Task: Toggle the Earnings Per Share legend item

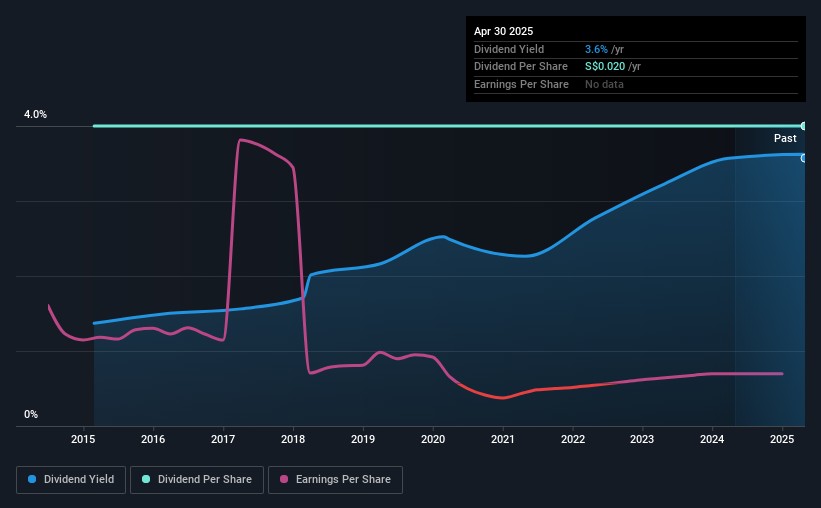Action: coord(335,480)
